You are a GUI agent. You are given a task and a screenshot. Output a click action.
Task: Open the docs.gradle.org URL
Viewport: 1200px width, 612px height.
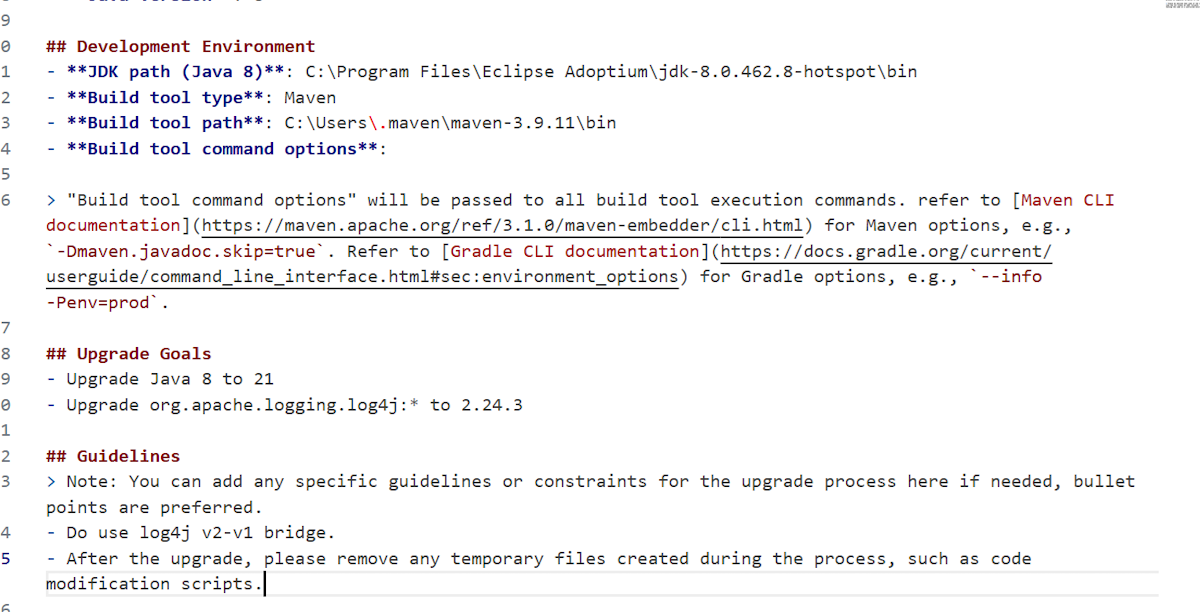(886, 251)
